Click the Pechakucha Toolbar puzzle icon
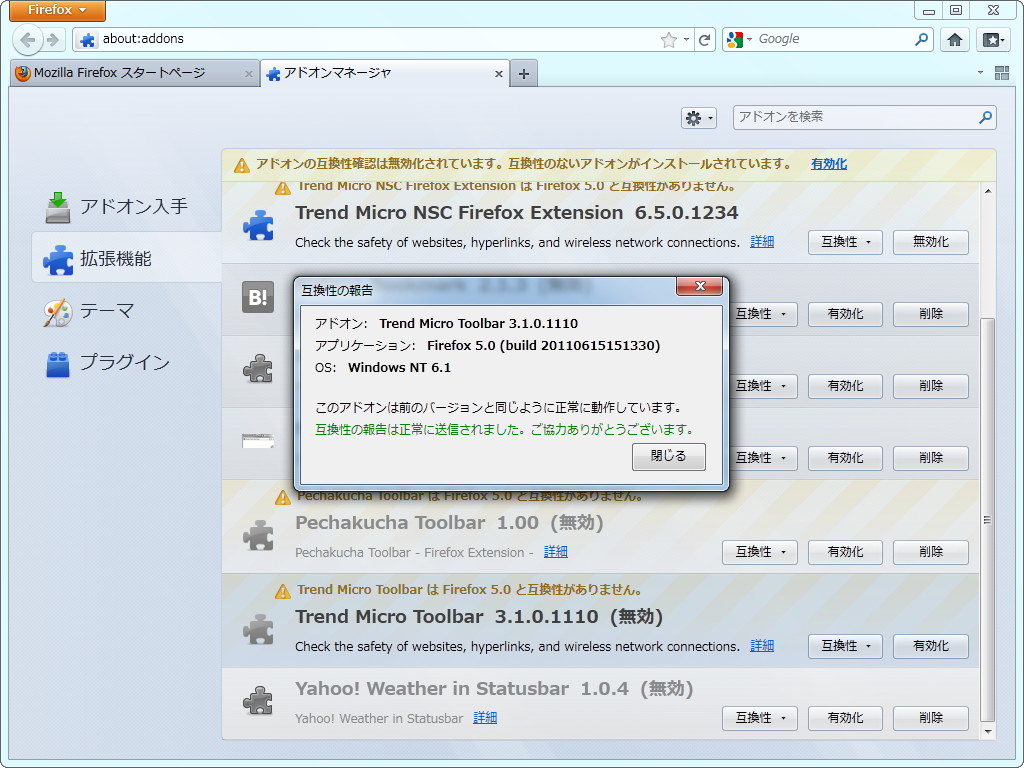The image size is (1024, 768). (x=259, y=536)
